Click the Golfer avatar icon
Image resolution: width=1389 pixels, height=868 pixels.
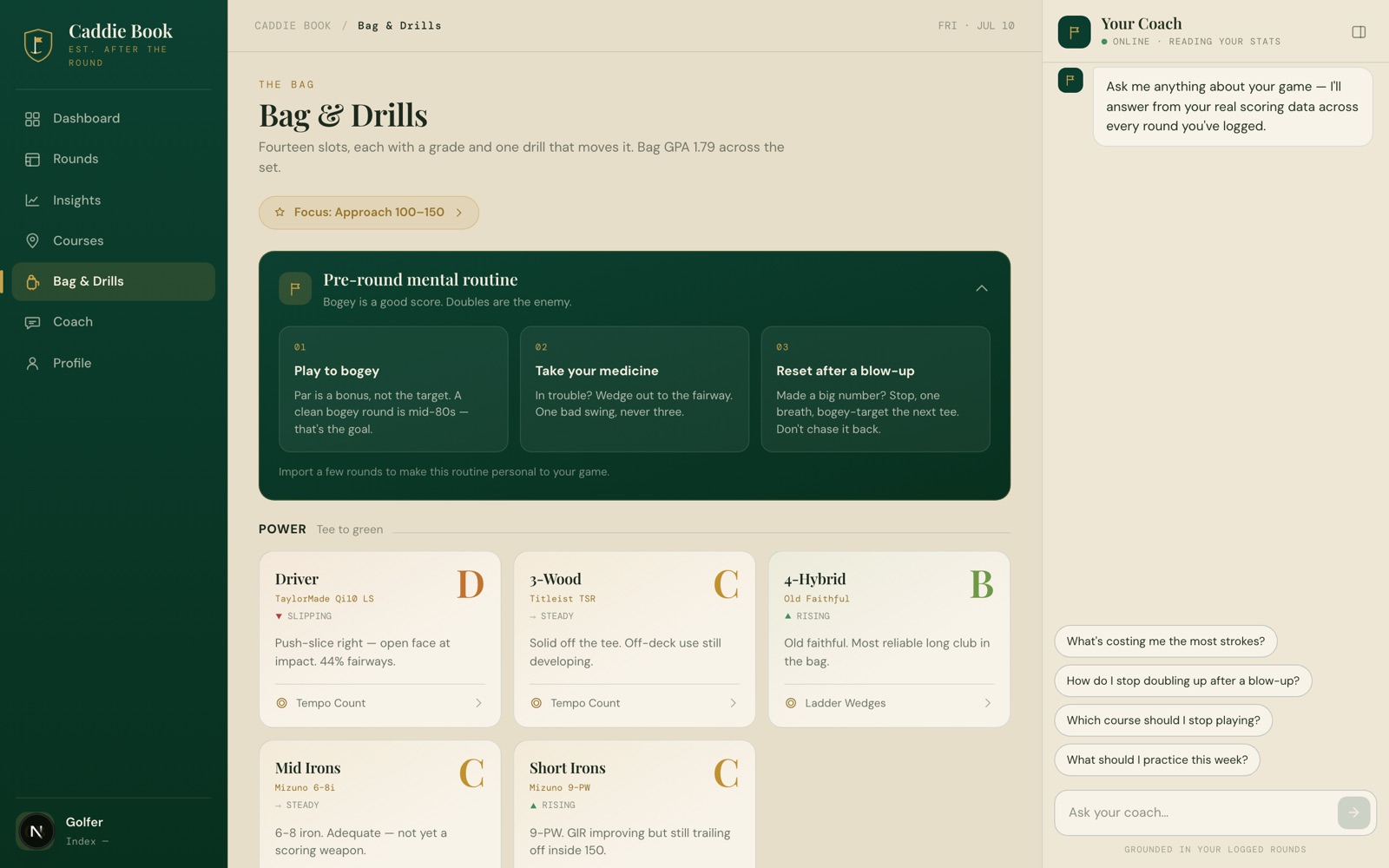pos(36,832)
